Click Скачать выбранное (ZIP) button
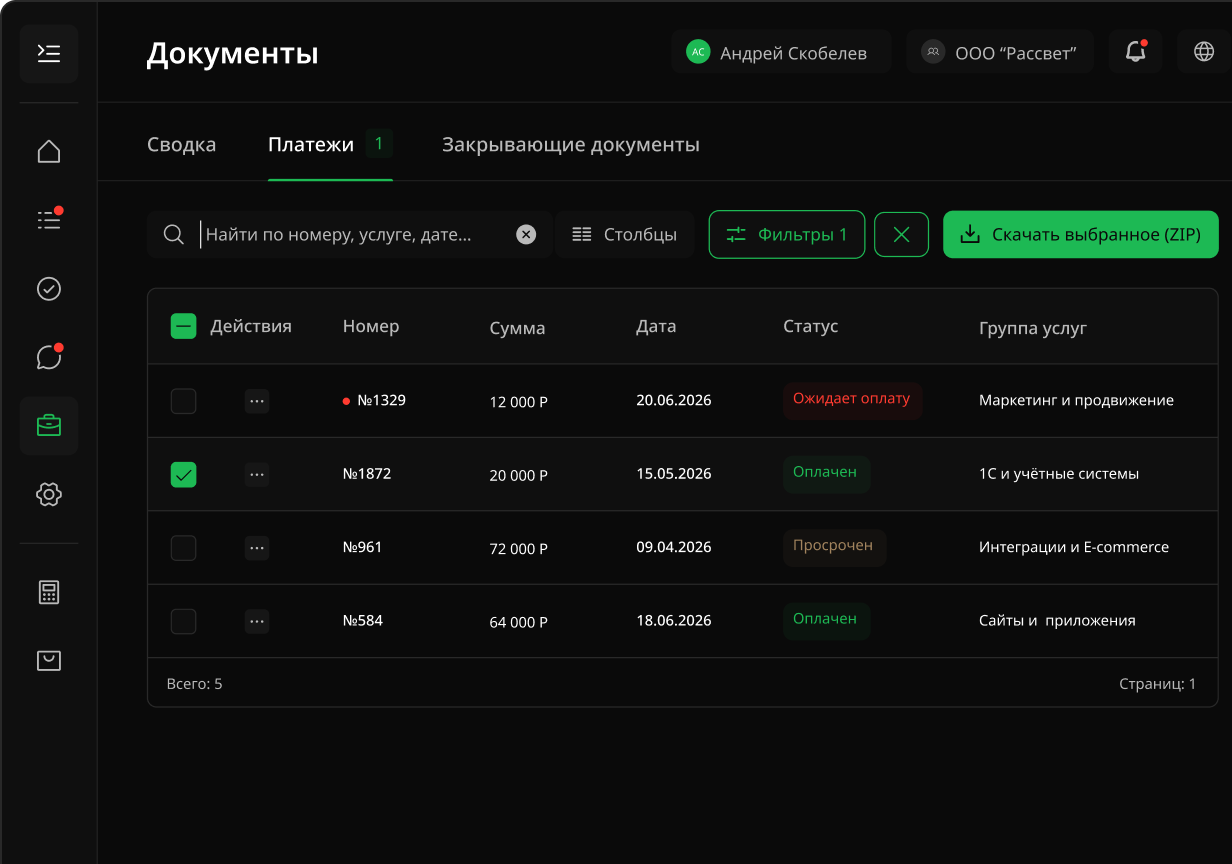The height and width of the screenshot is (864, 1232). [x=1080, y=235]
